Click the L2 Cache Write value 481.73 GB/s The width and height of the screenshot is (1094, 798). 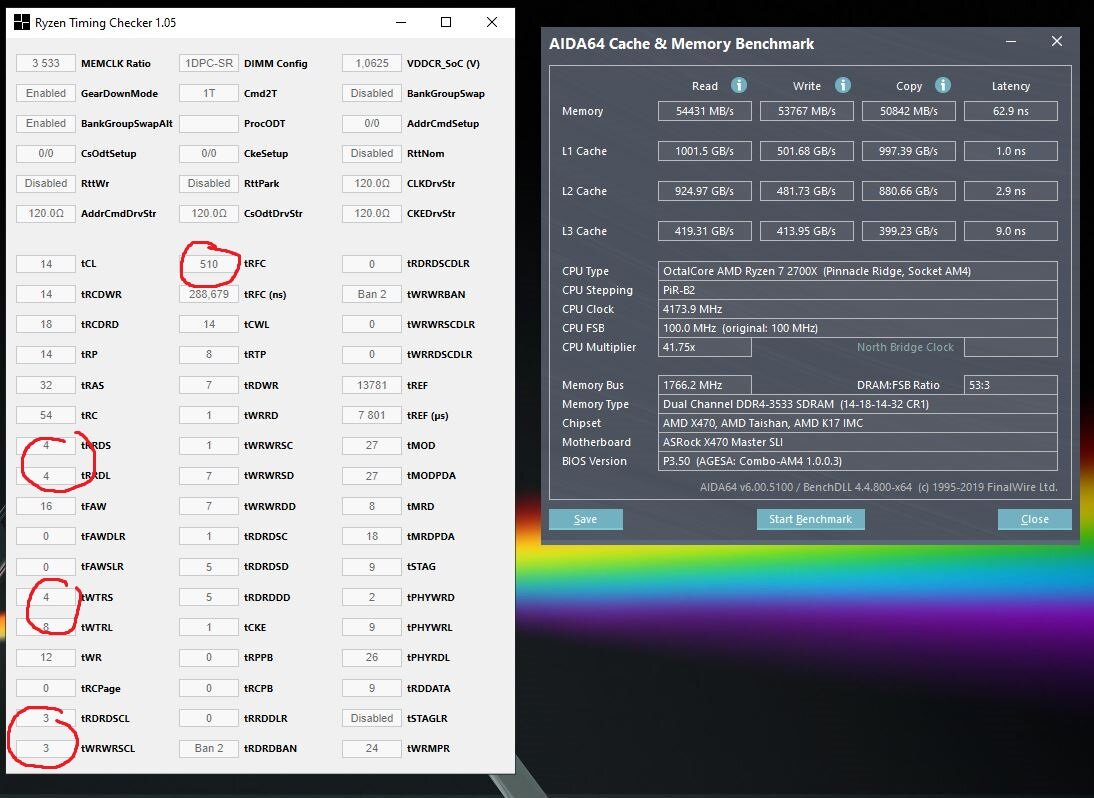click(807, 190)
